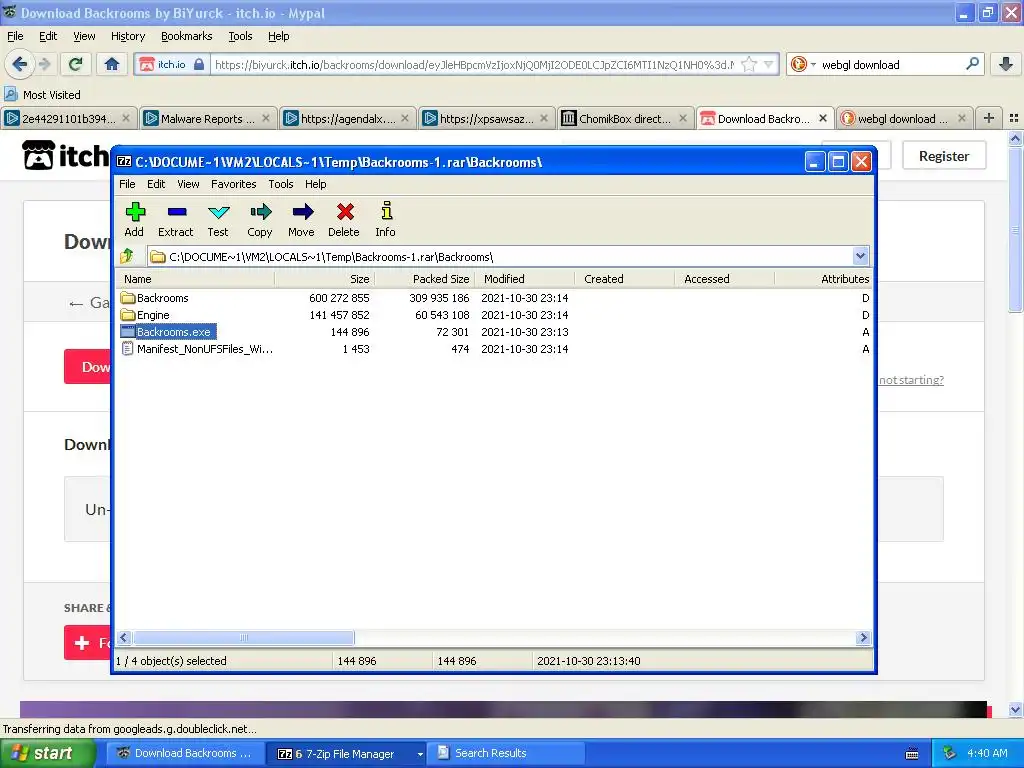1024x768 pixels.
Task: Click the "not starting?" link
Action: 911,380
